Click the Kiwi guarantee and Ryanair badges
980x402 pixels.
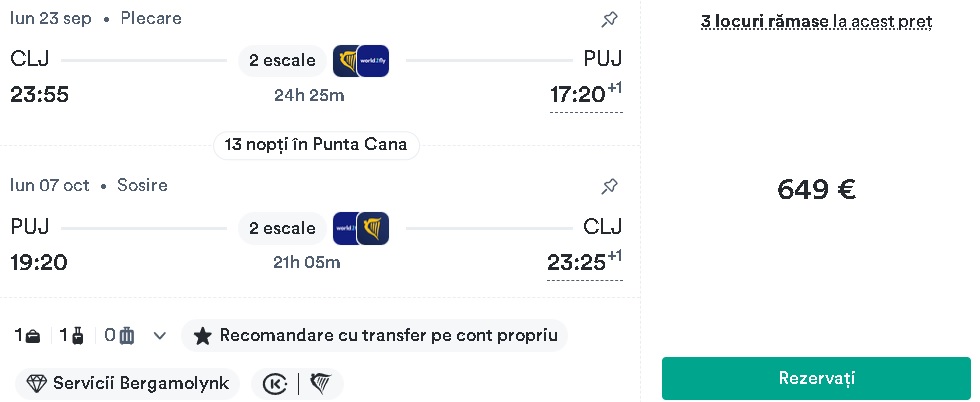click(298, 383)
